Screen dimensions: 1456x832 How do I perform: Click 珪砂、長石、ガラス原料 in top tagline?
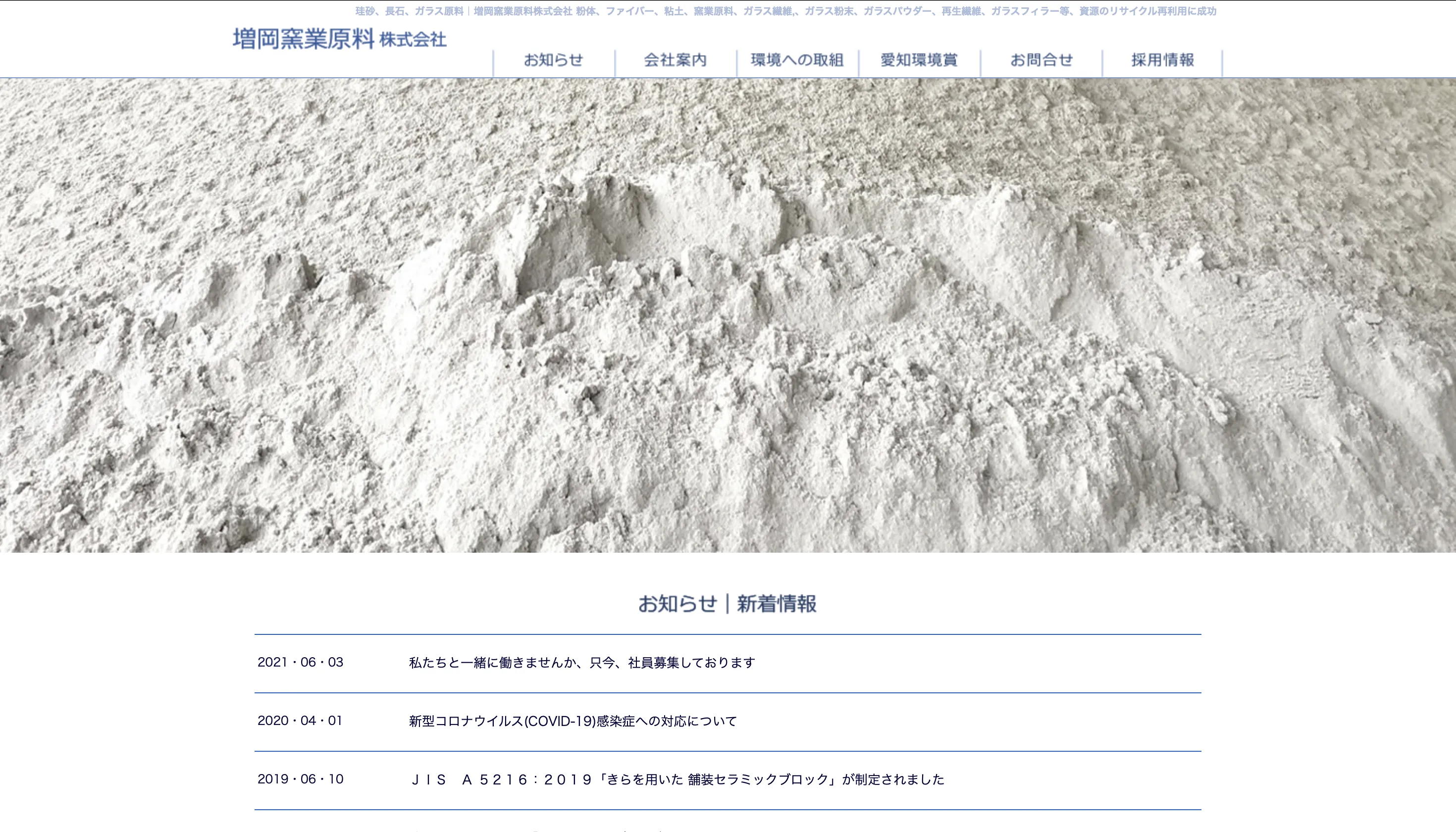tap(409, 11)
